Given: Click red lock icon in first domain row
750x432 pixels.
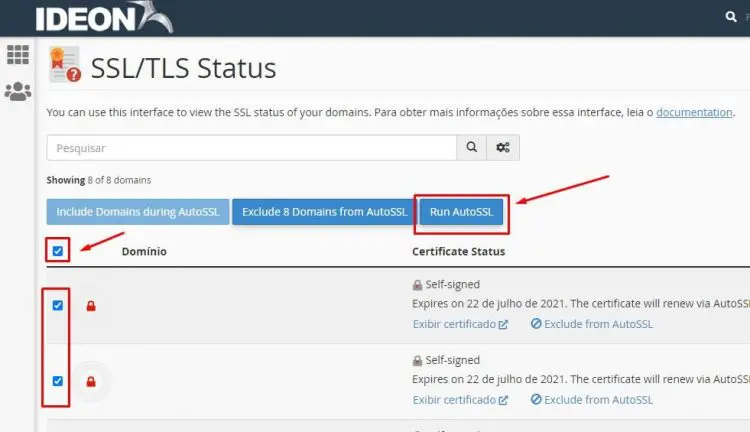Looking at the screenshot, I should pyautogui.click(x=91, y=306).
